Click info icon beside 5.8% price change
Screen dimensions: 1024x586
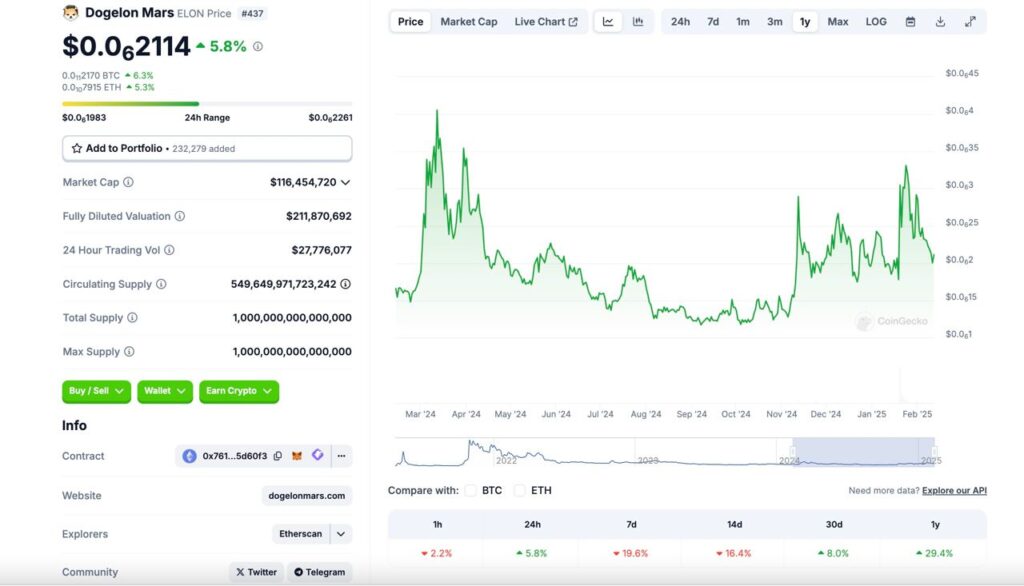coord(258,46)
